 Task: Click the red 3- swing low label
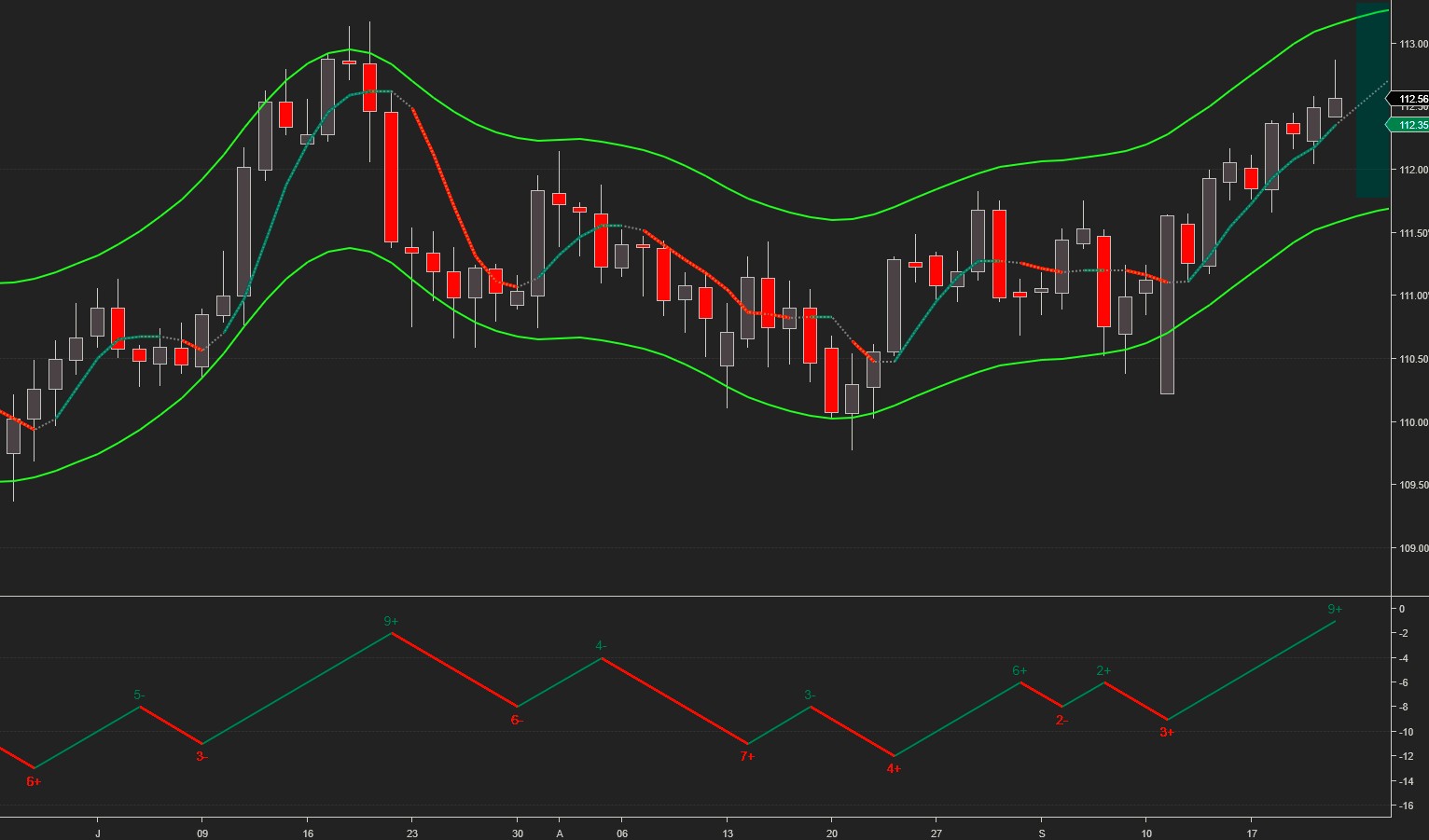click(201, 756)
